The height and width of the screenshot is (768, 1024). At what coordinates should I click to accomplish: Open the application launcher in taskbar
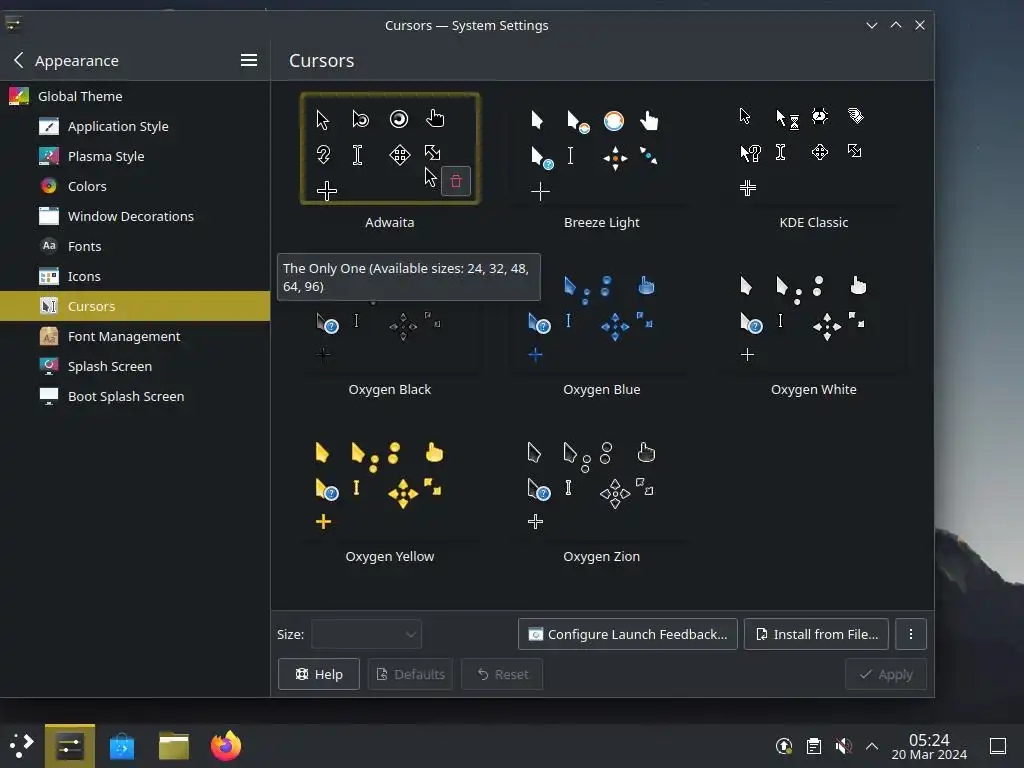21,746
